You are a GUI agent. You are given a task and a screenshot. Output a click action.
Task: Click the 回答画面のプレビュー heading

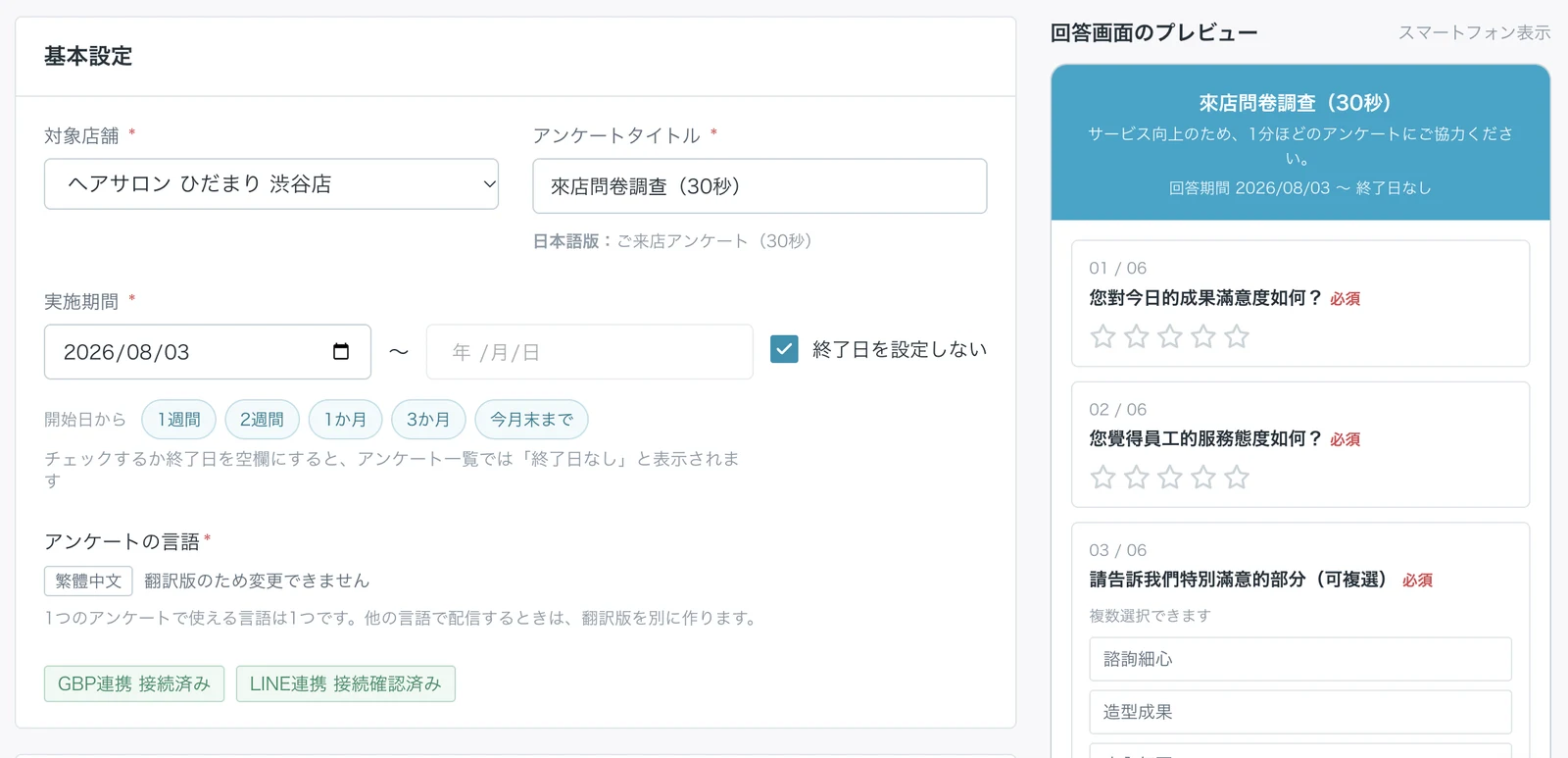tap(1153, 32)
